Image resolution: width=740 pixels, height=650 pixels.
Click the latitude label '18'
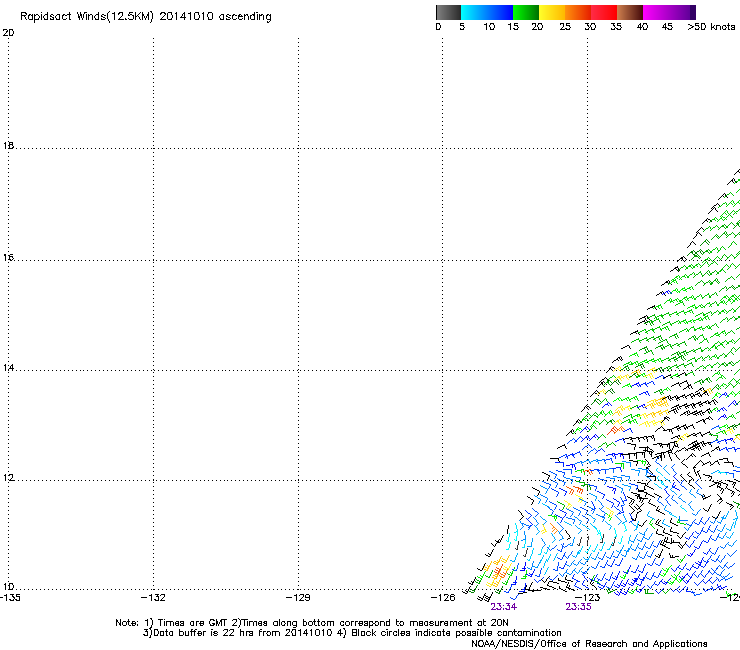coord(8,145)
